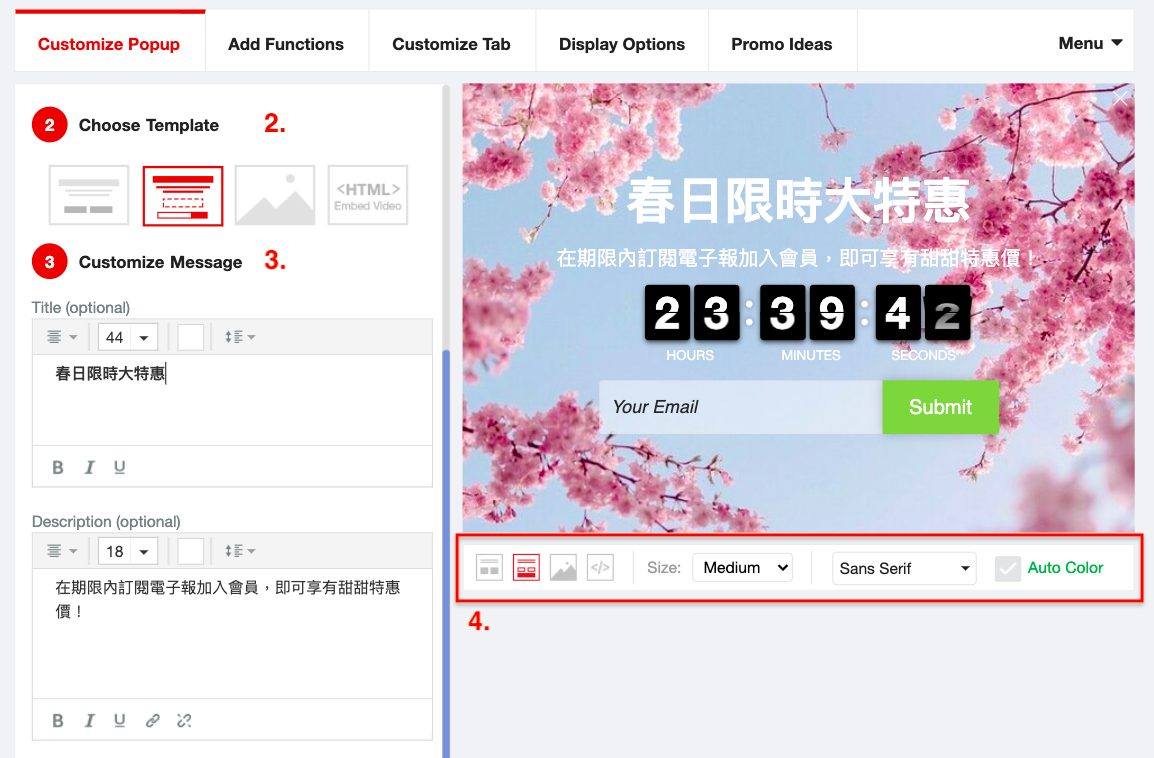The height and width of the screenshot is (758, 1154).
Task: Close the popup preview with X
Action: pos(1120,97)
